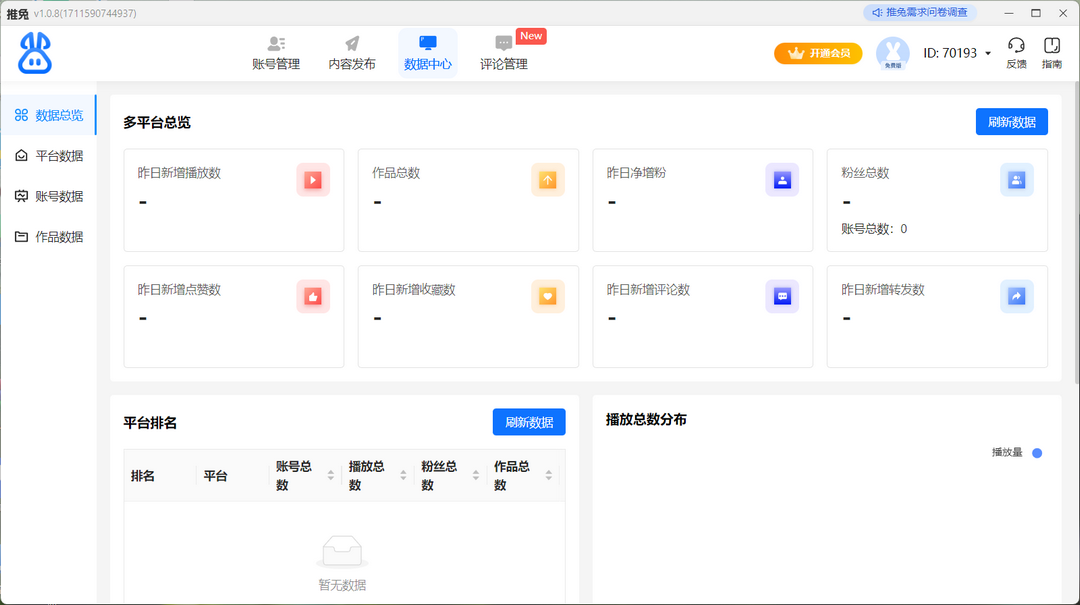Image resolution: width=1080 pixels, height=605 pixels.
Task: Click the like icon on 昨日新增点赞数 card
Action: click(x=313, y=296)
